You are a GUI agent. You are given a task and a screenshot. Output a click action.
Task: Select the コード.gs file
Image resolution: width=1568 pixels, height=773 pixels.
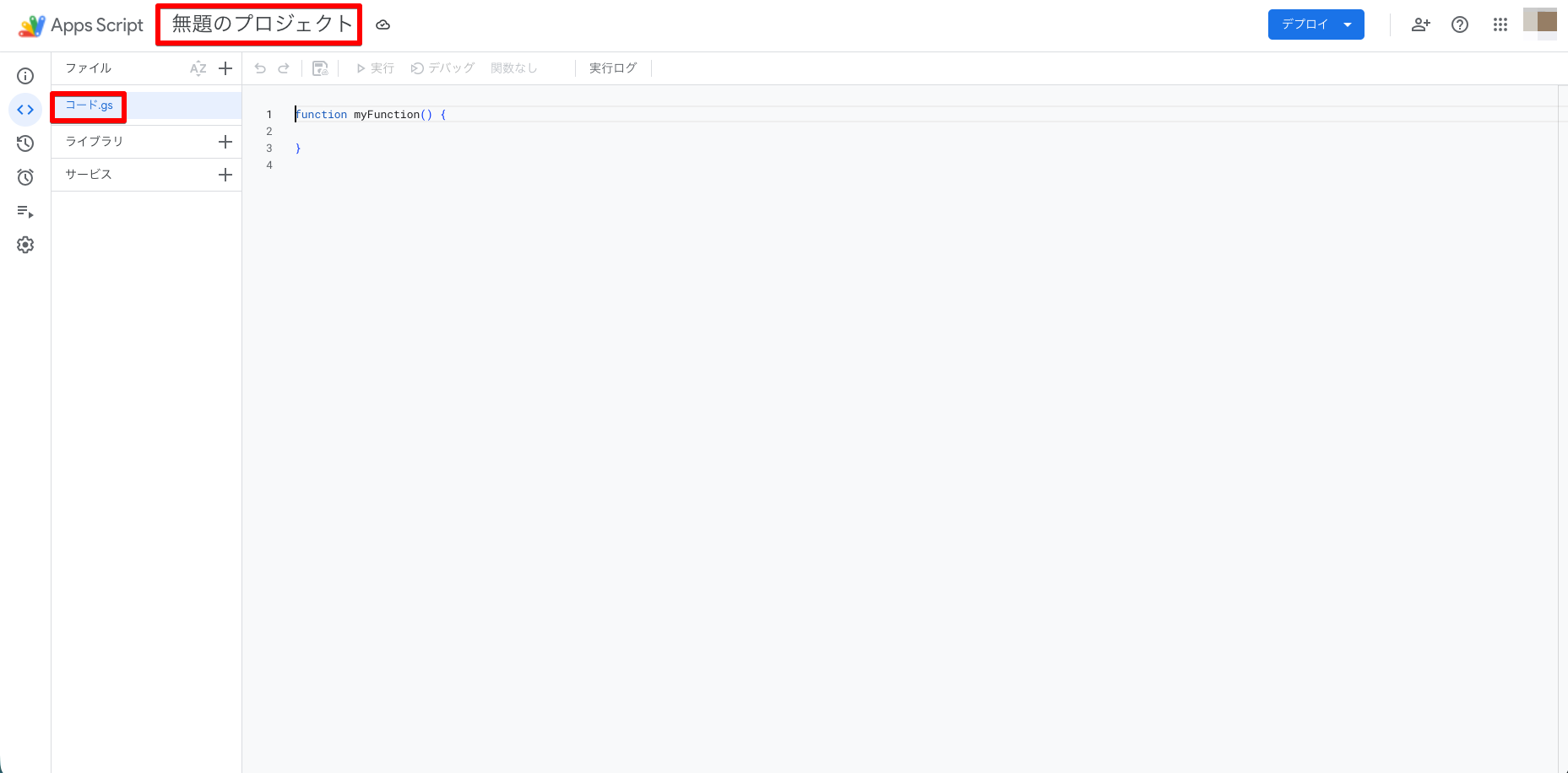tap(90, 105)
